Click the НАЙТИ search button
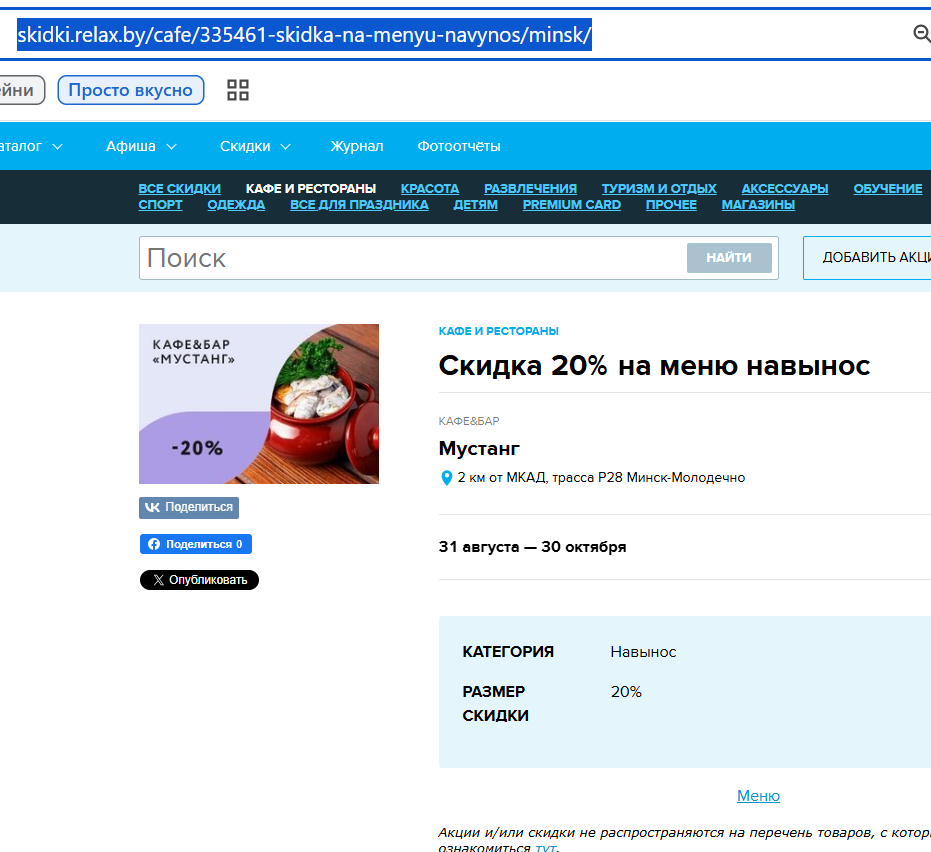 coord(729,258)
